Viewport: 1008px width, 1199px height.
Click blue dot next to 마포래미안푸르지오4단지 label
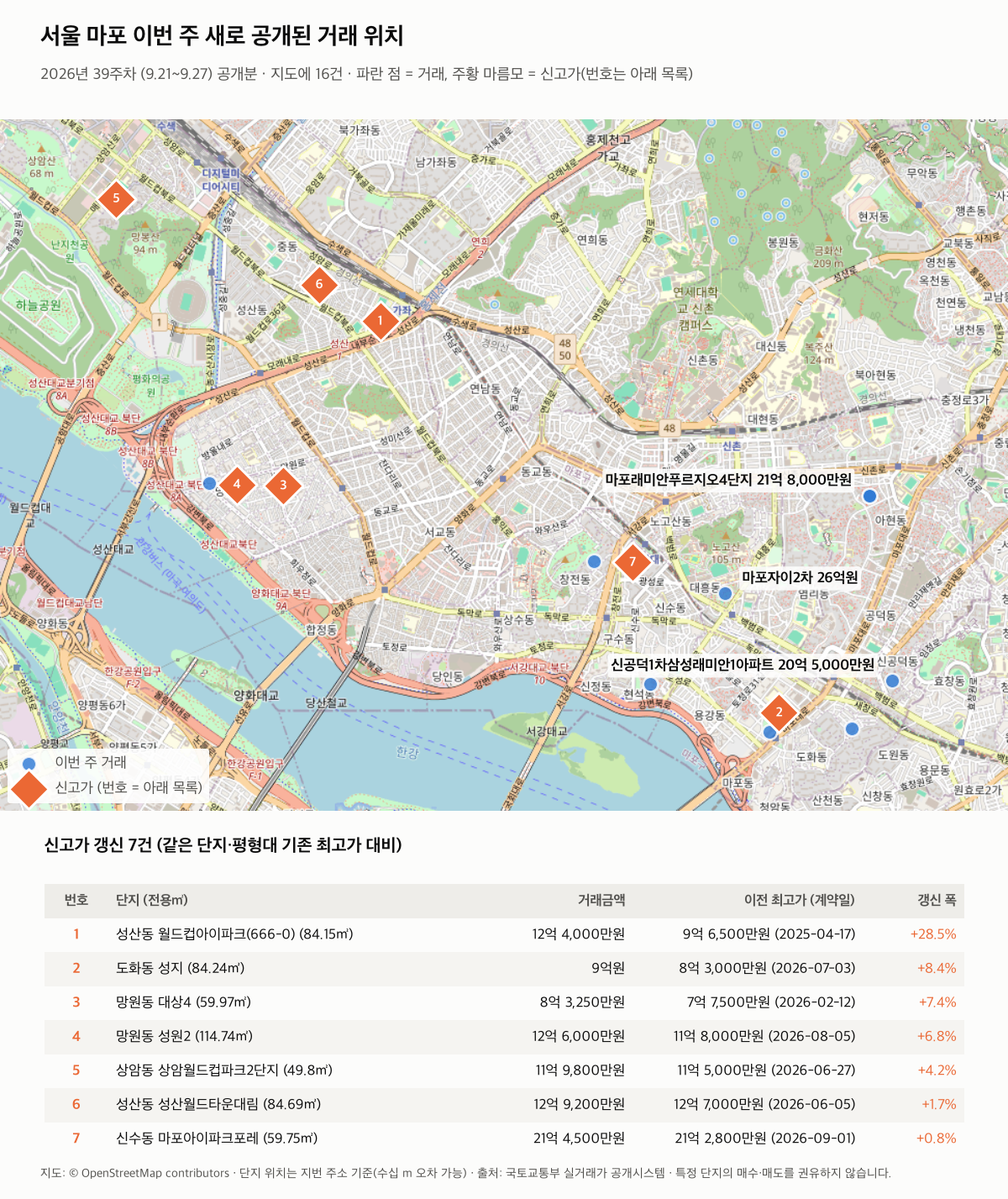[x=870, y=496]
